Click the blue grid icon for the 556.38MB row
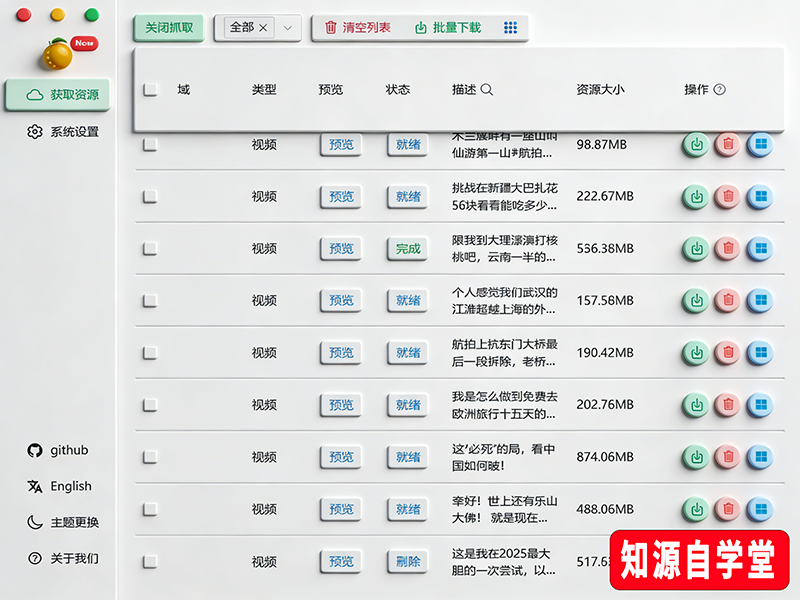Image resolution: width=800 pixels, height=600 pixels. (x=761, y=249)
